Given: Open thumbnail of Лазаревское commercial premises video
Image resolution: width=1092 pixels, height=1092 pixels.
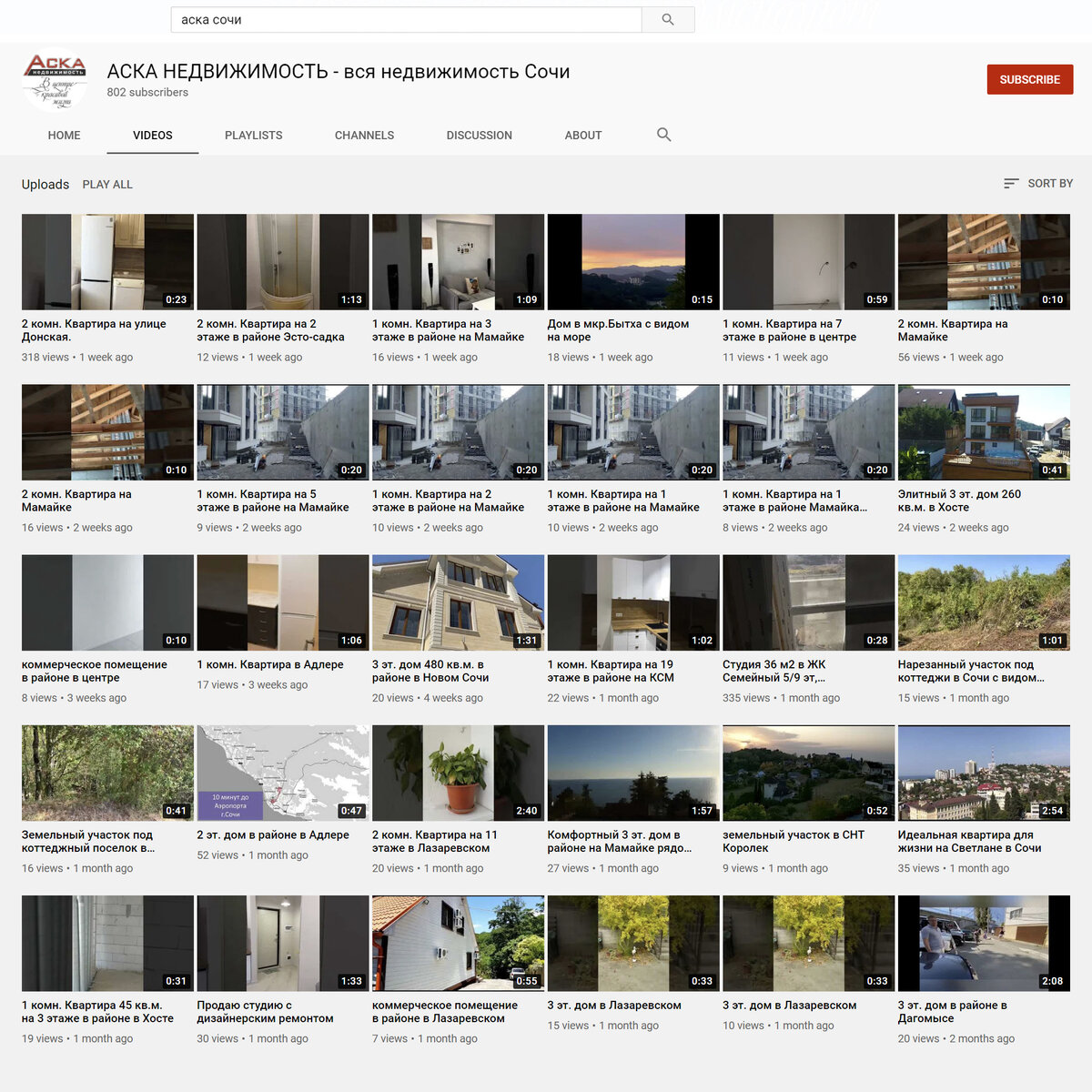Looking at the screenshot, I should (x=458, y=944).
